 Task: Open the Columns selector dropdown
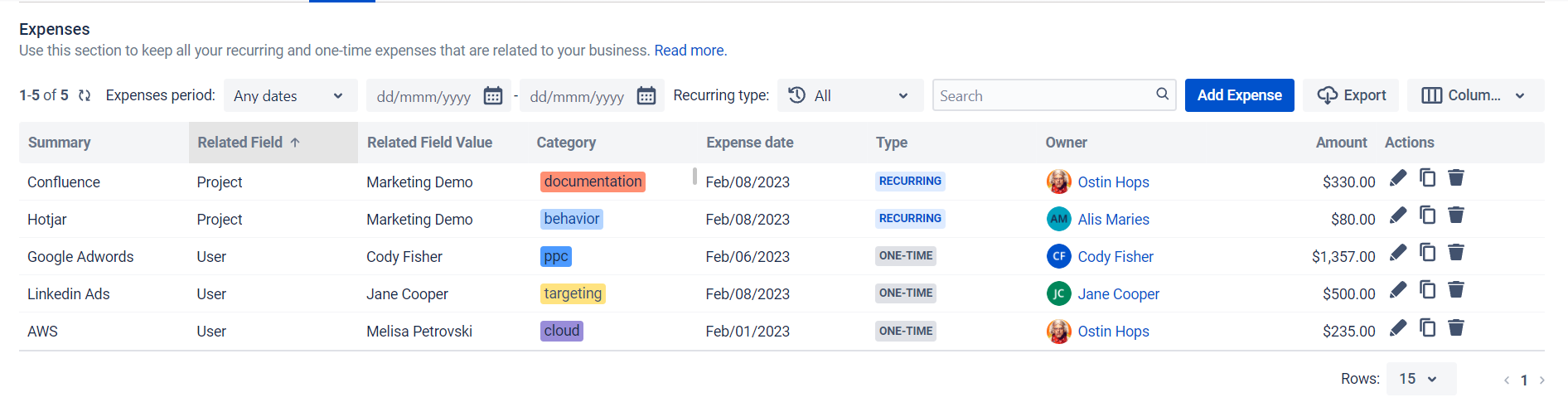(x=1475, y=95)
